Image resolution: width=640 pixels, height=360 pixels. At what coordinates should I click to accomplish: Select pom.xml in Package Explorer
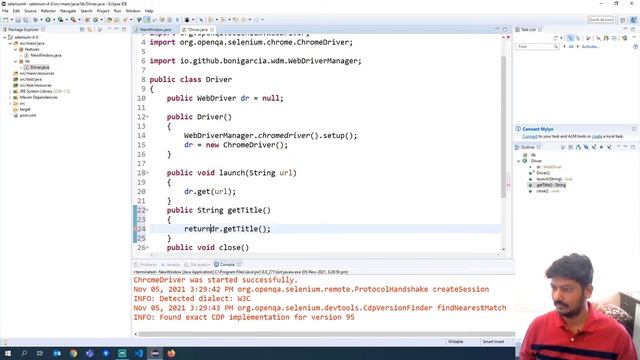click(x=28, y=116)
